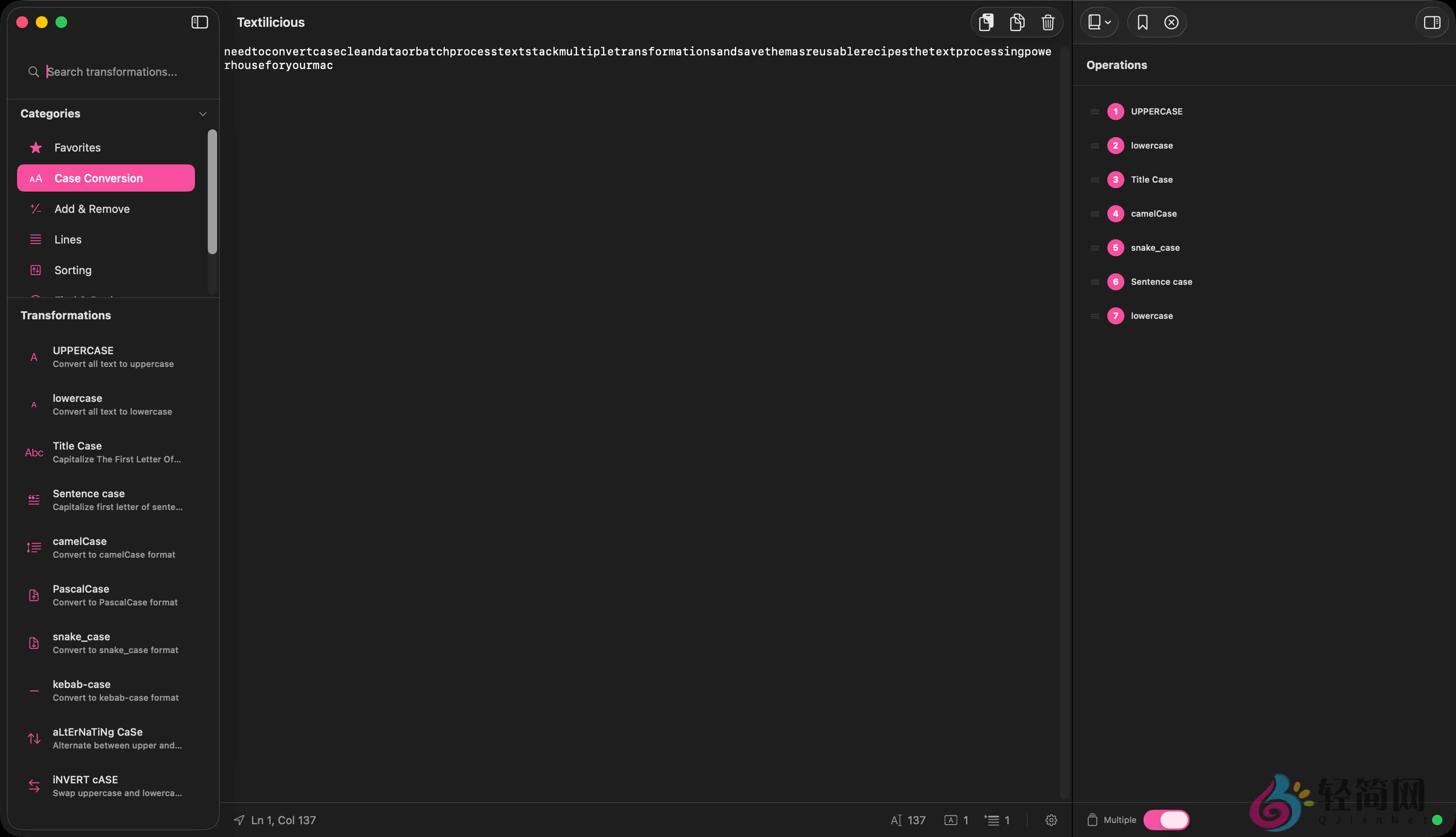Toggle the Multiple switch off

coord(1167,820)
